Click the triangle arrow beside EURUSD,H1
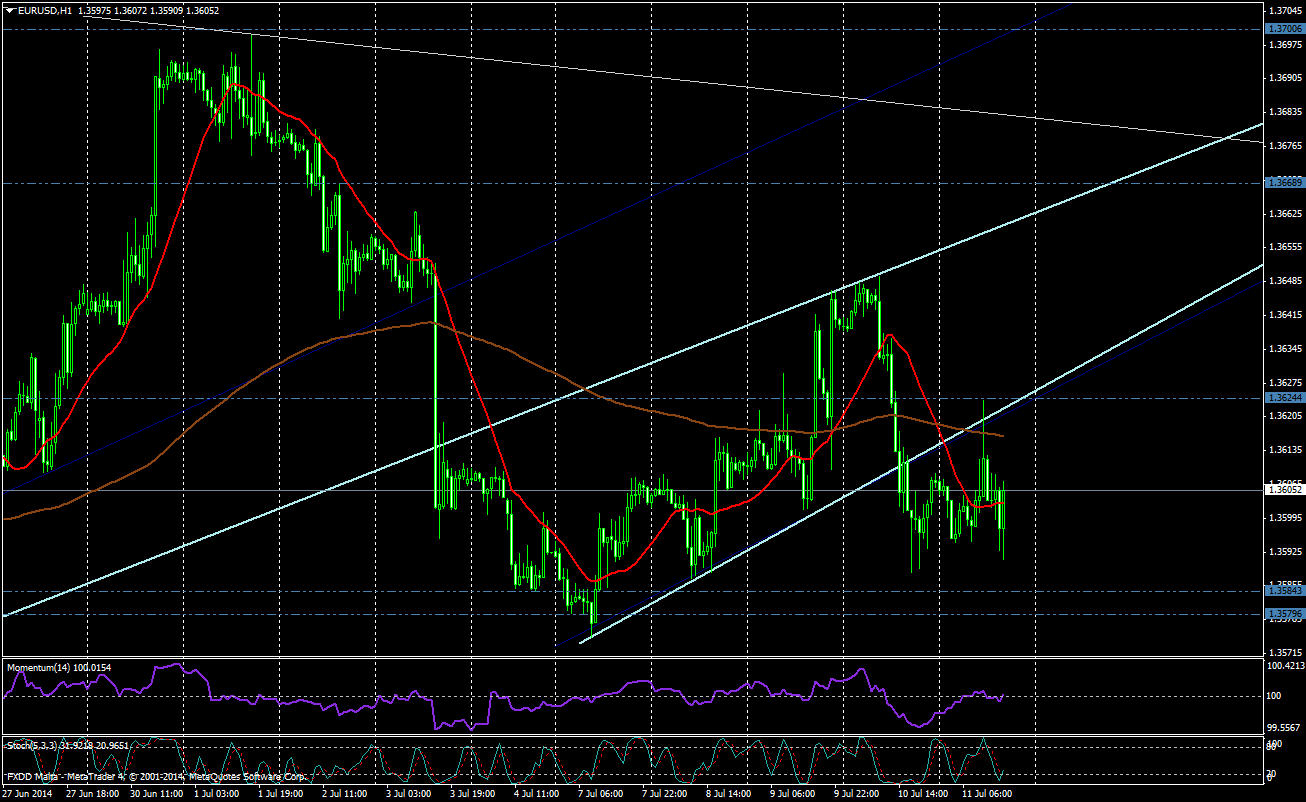 pyautogui.click(x=9, y=10)
